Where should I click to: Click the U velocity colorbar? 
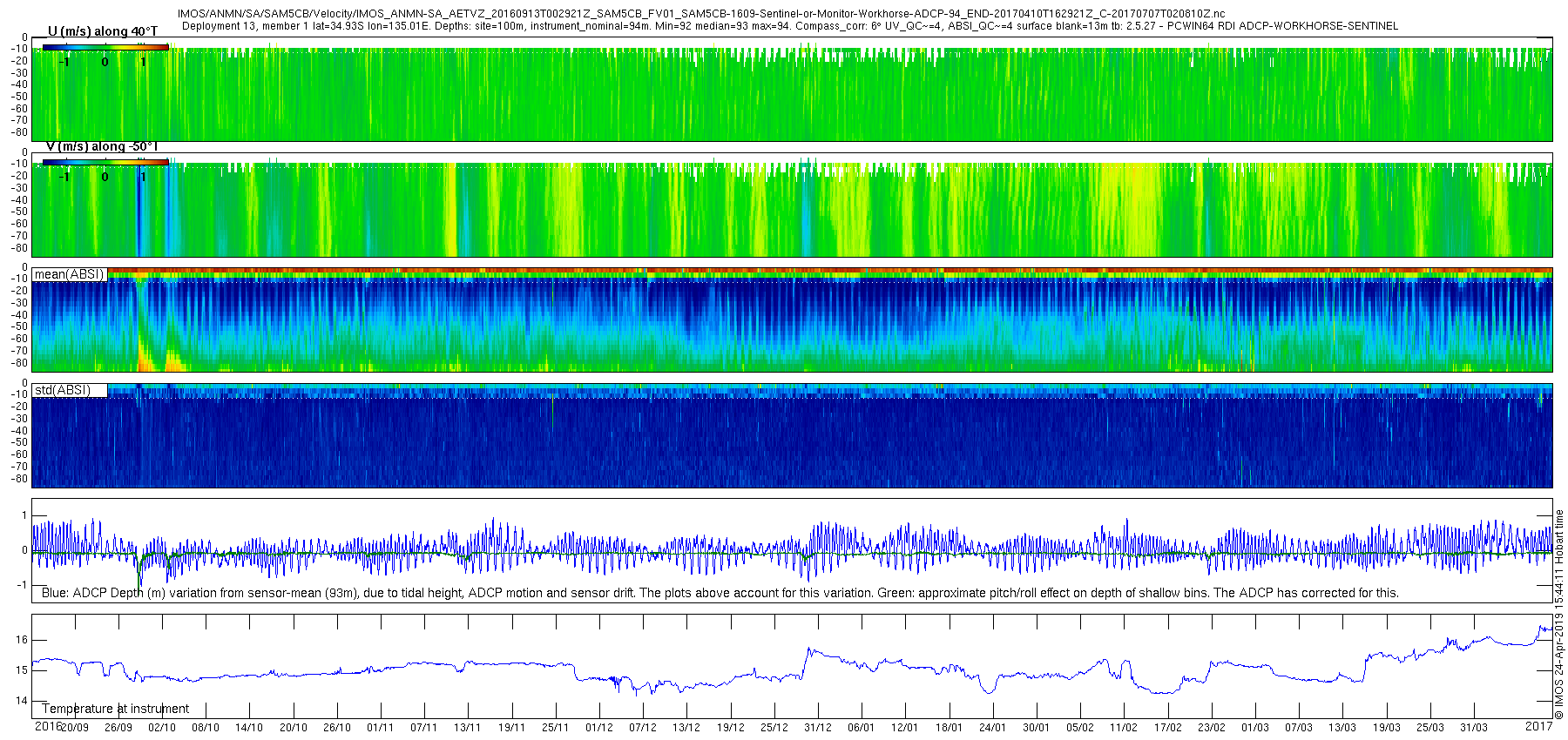(105, 47)
